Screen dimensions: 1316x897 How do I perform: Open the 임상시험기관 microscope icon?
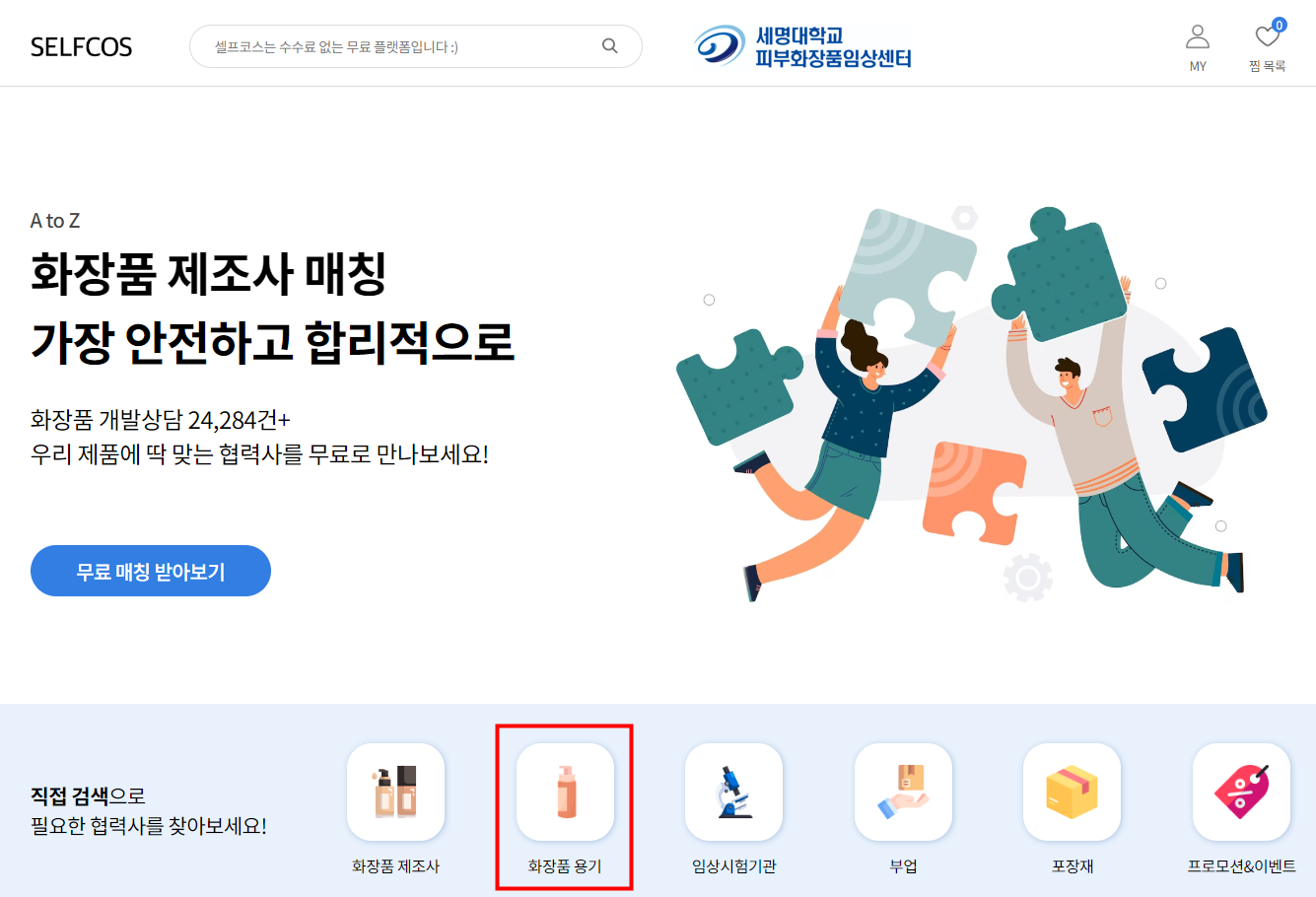coord(734,793)
